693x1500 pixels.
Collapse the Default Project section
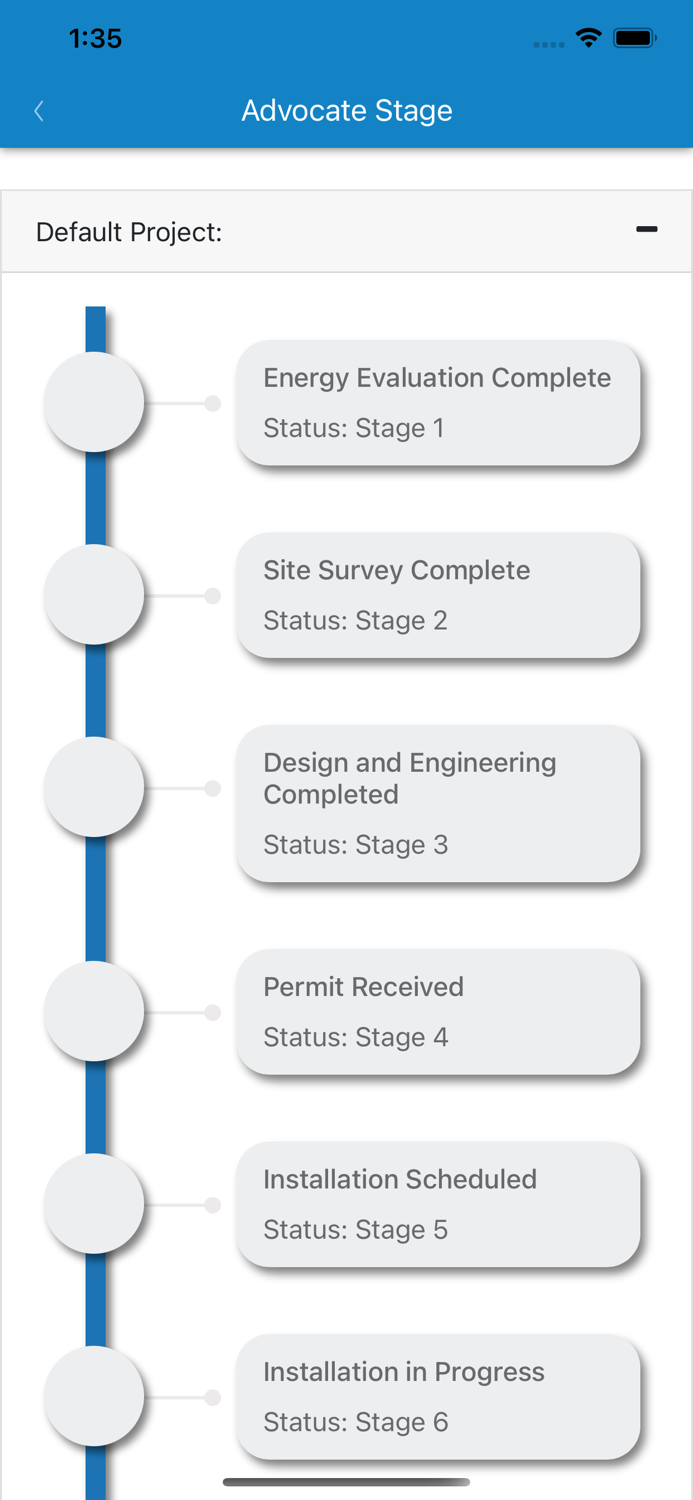click(x=647, y=230)
